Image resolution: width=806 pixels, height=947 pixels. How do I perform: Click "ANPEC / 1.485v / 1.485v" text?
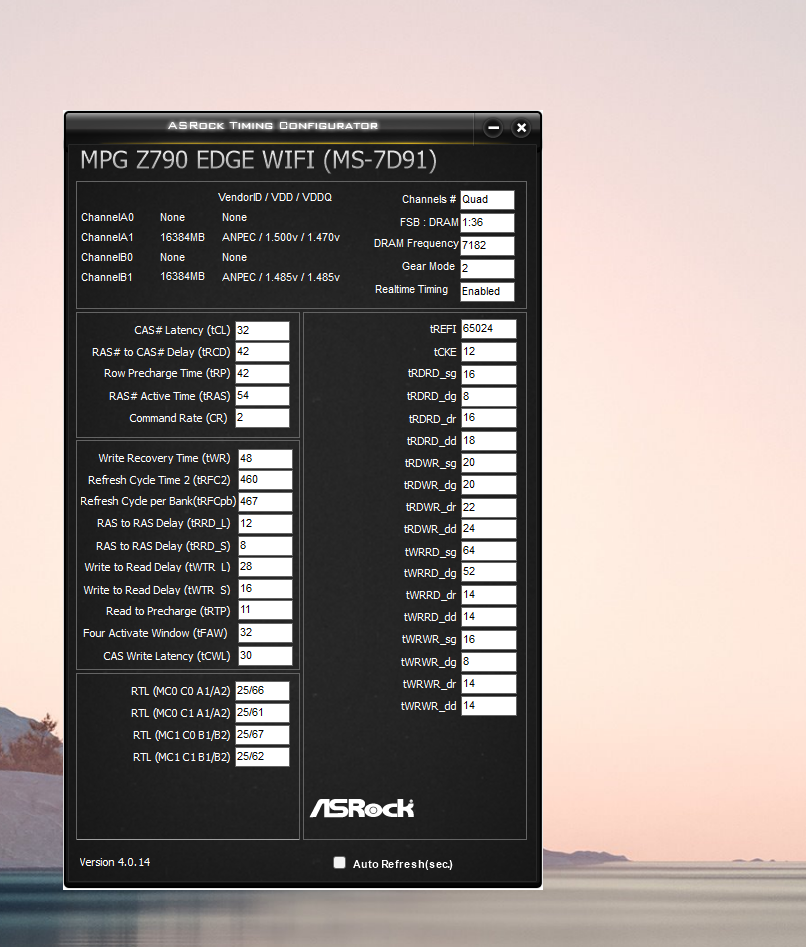pyautogui.click(x=281, y=277)
